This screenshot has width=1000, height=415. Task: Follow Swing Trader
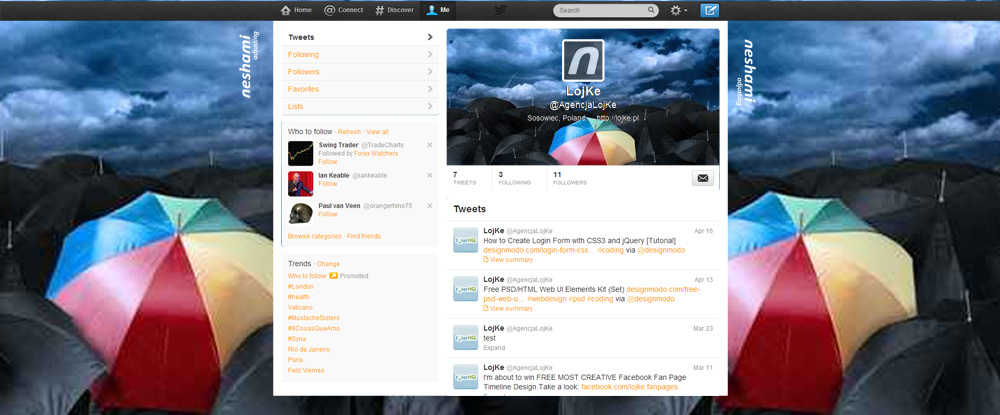point(328,161)
